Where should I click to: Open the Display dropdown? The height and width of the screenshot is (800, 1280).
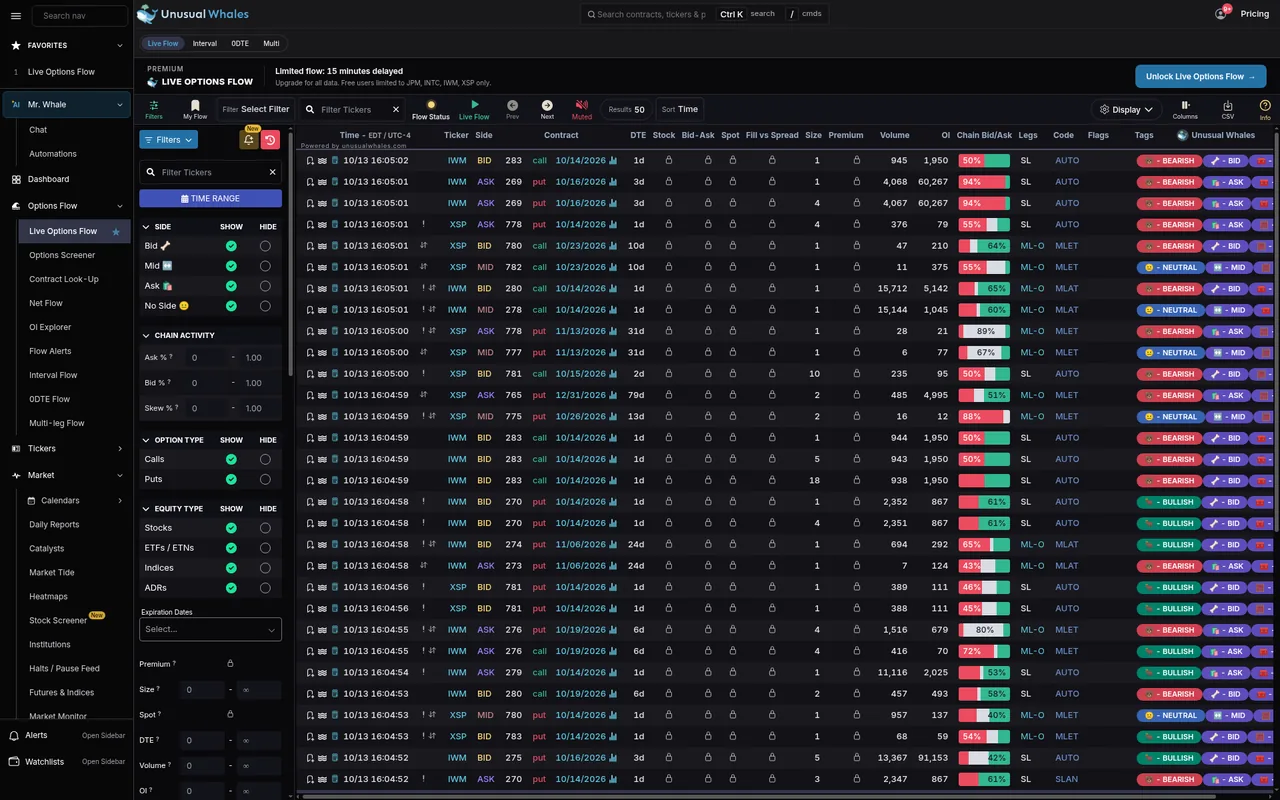[1126, 110]
